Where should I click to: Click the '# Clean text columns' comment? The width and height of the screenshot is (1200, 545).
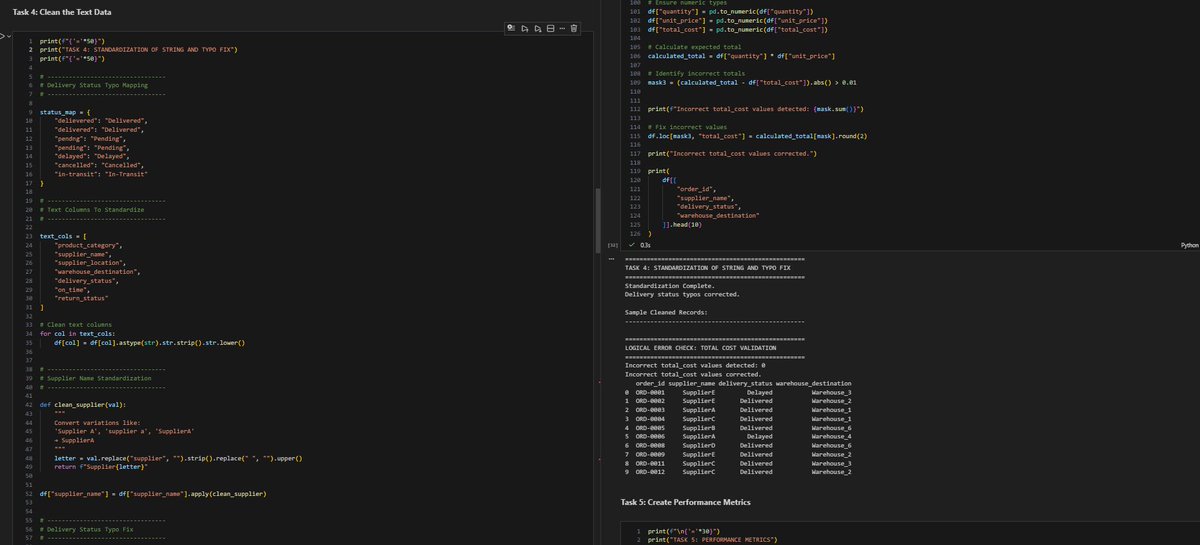76,326
